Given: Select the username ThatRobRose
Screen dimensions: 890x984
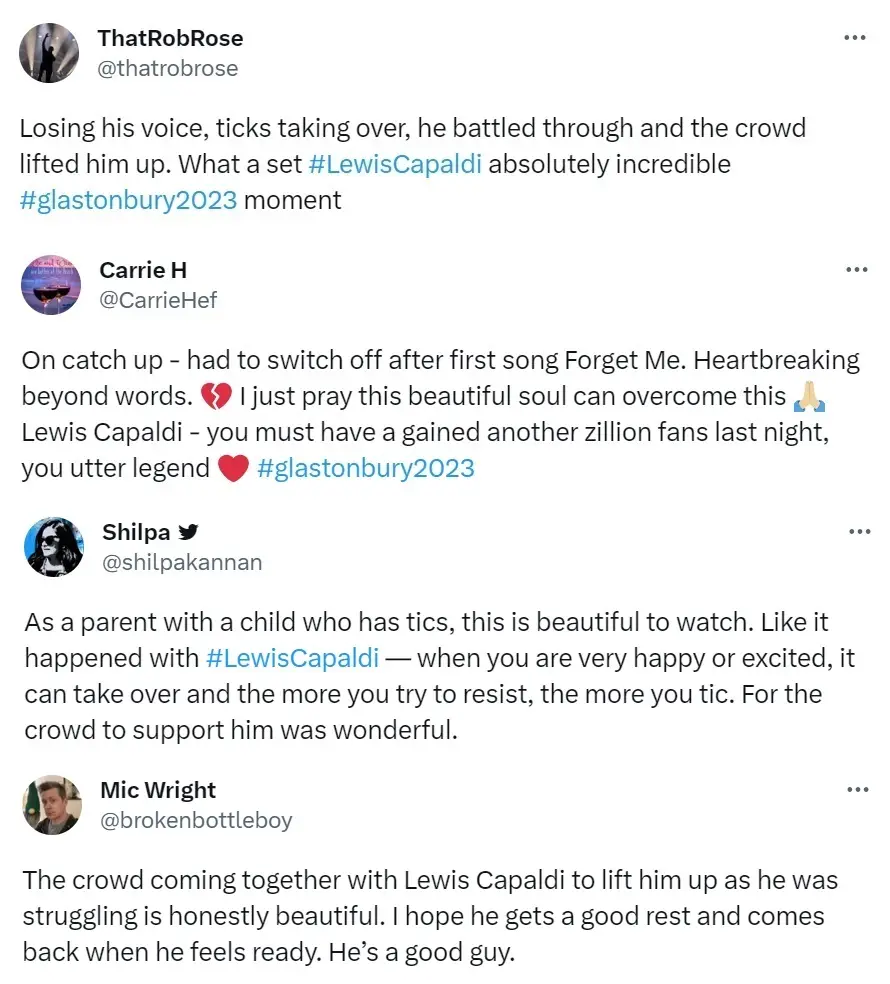Looking at the screenshot, I should 172,38.
